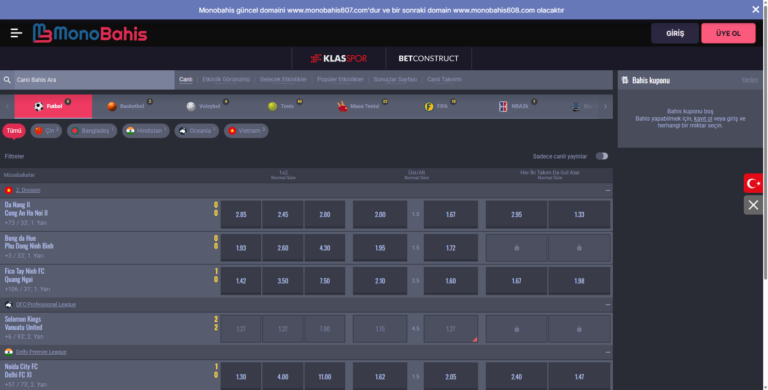This screenshot has width=768, height=390.
Task: Filter by Çin region chip
Action: point(46,131)
